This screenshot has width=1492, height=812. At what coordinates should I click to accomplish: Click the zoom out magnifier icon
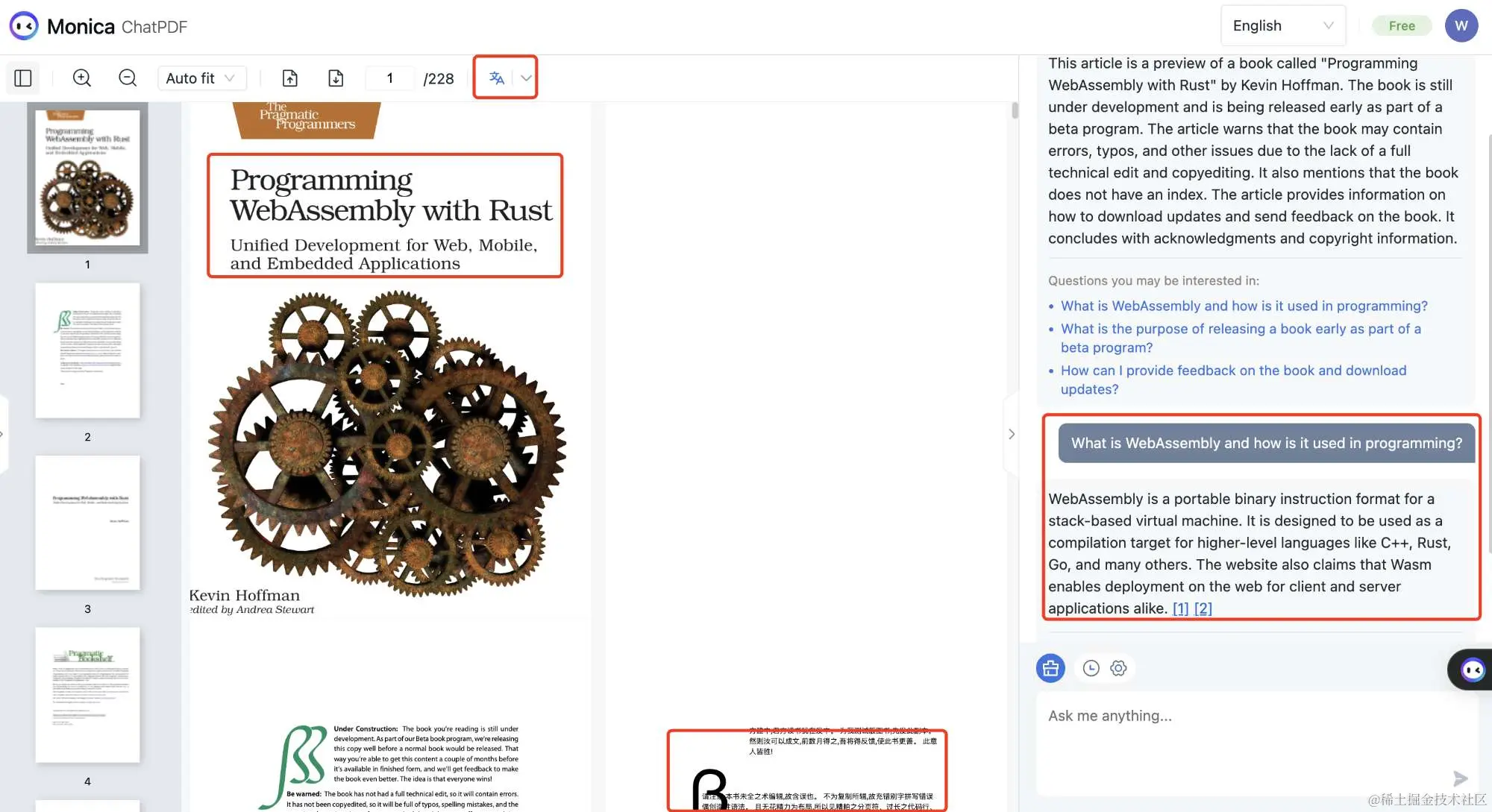point(128,78)
